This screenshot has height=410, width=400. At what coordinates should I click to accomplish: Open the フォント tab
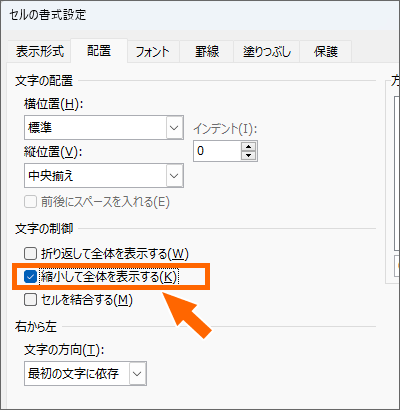pyautogui.click(x=153, y=52)
